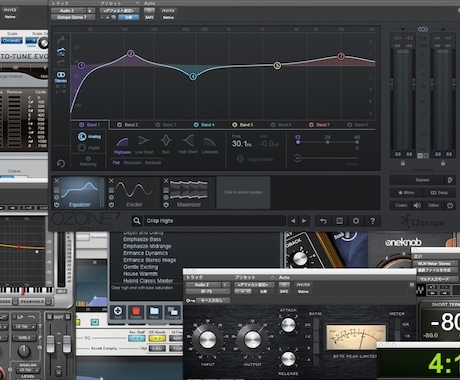Choose Gentle Exciting preset in list
This screenshot has height=380, width=460.
point(140,267)
